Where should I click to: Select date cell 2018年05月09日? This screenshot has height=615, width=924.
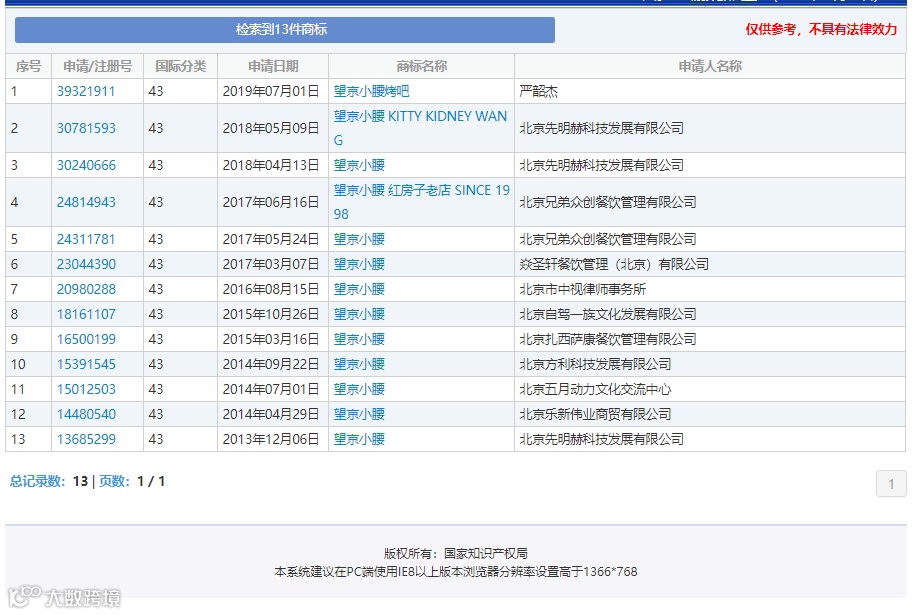tap(271, 128)
